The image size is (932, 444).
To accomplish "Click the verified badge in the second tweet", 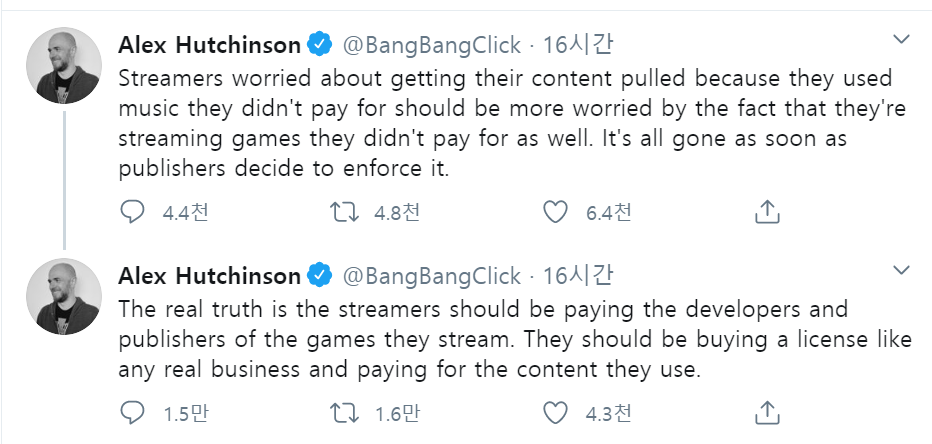I will [x=320, y=275].
